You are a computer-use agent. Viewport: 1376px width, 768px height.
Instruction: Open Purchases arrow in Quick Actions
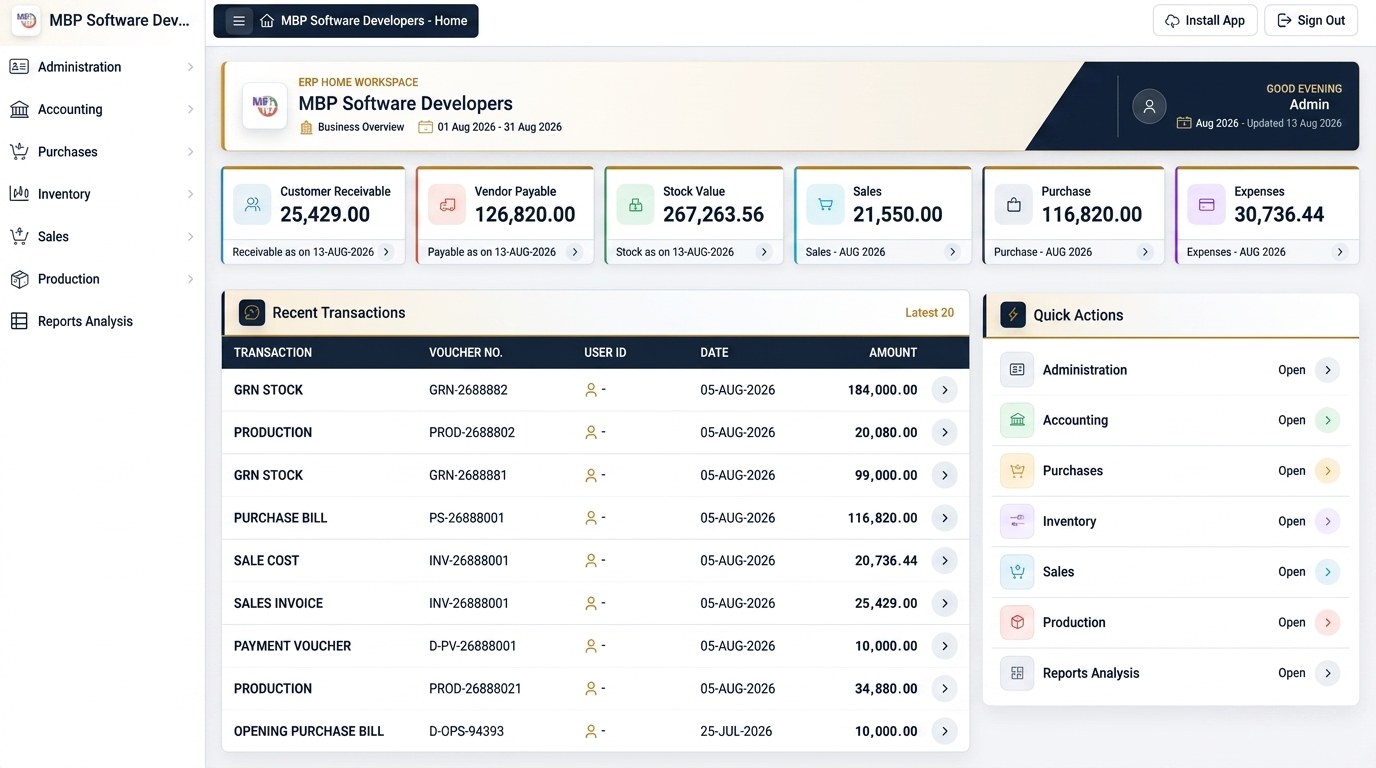[x=1327, y=471]
